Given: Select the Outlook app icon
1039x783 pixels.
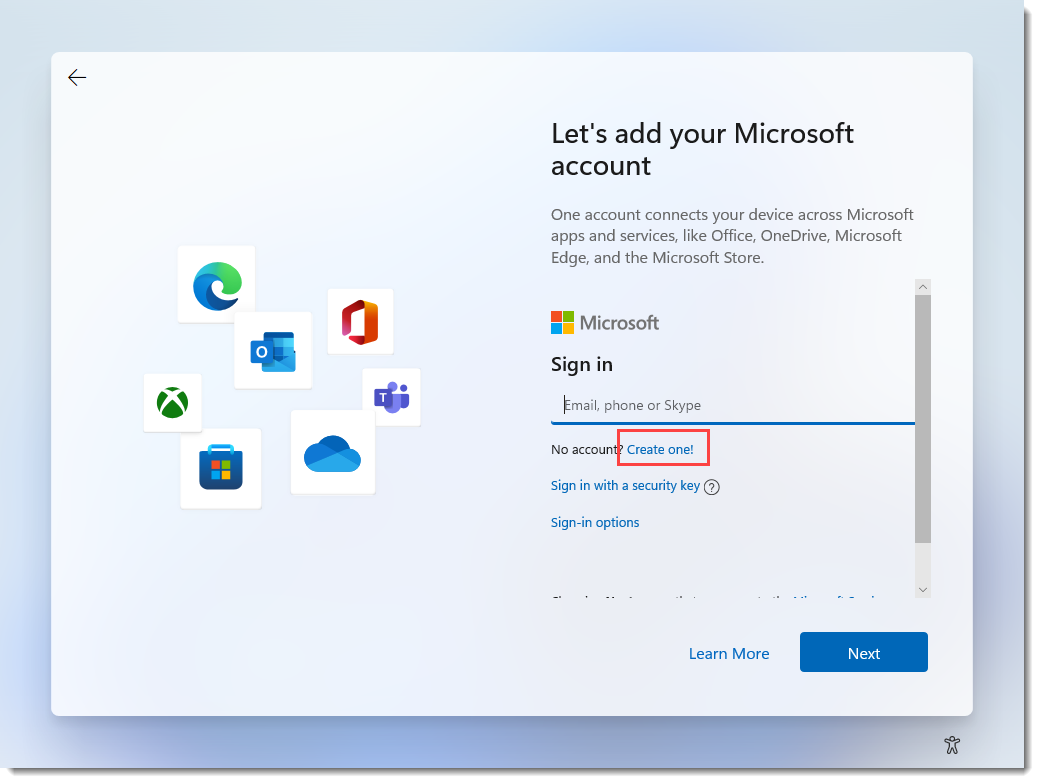Looking at the screenshot, I should coord(272,350).
